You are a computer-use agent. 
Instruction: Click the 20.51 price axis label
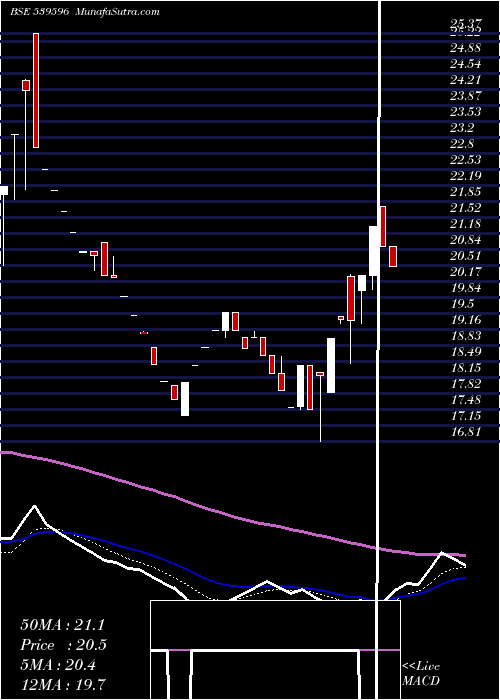[x=466, y=256]
